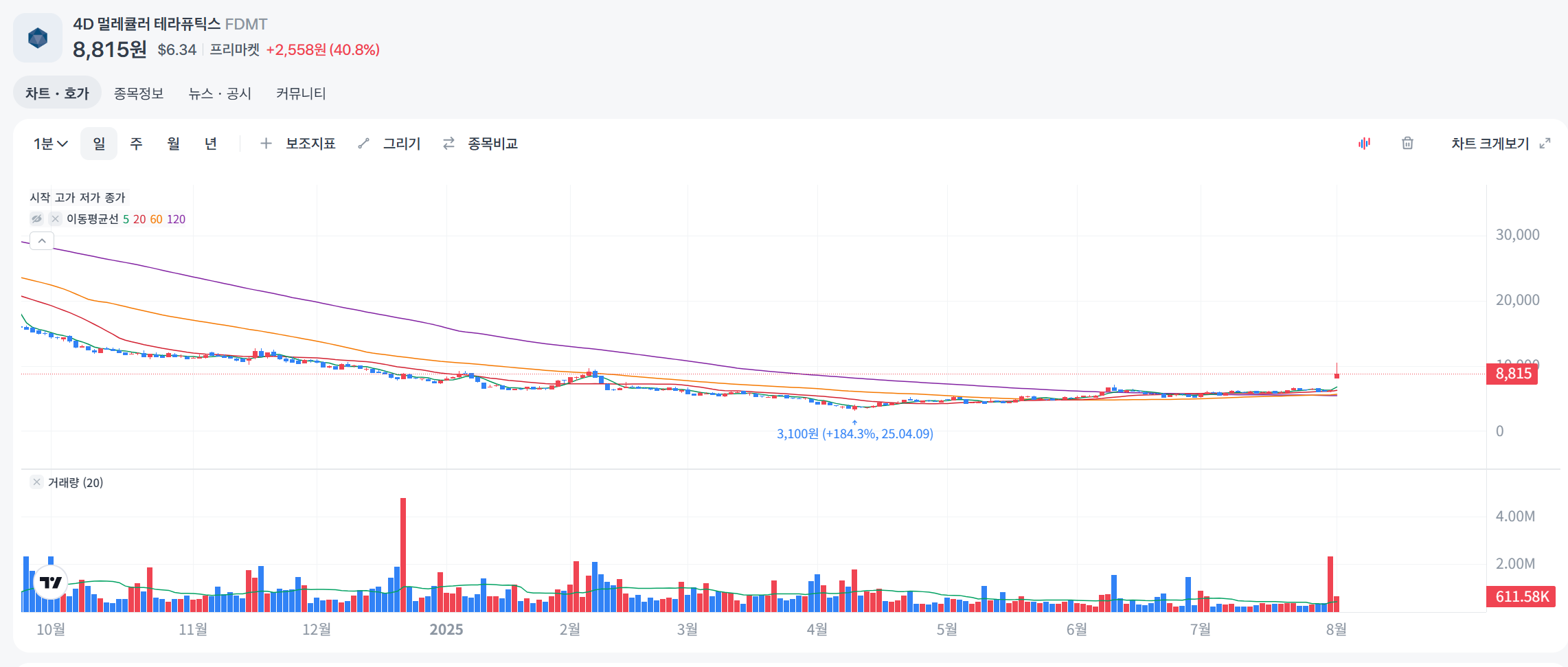
Task: Click the pencil icon next to 그리기
Action: click(x=363, y=144)
